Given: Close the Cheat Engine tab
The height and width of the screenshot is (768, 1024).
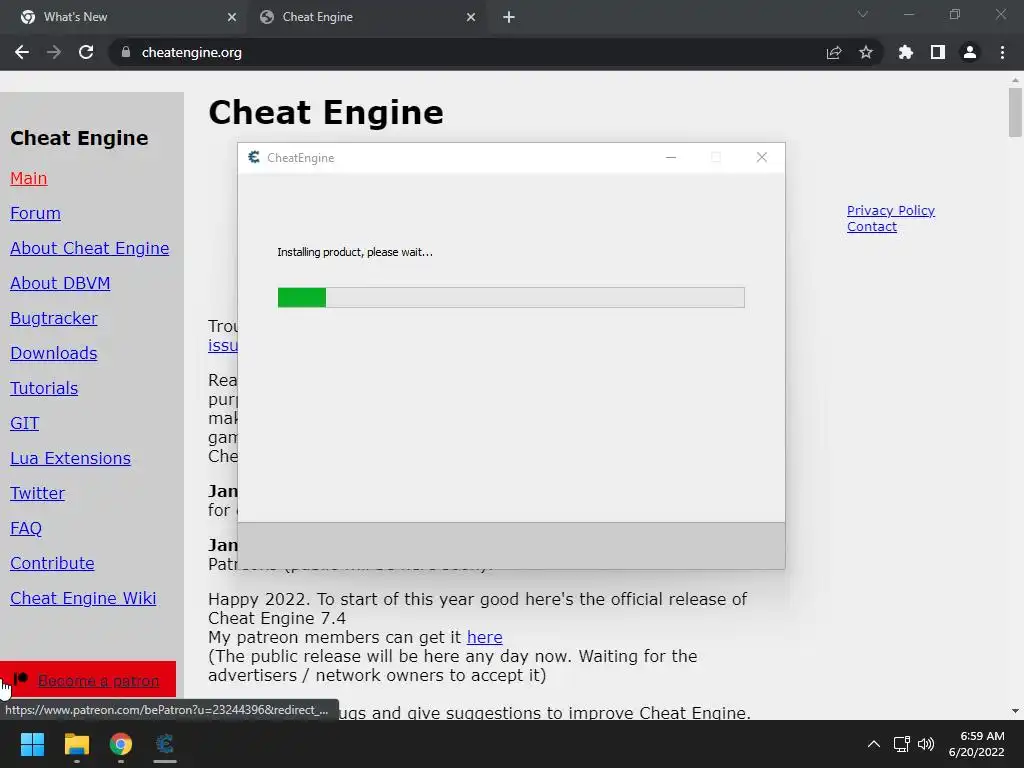Looking at the screenshot, I should click(471, 17).
